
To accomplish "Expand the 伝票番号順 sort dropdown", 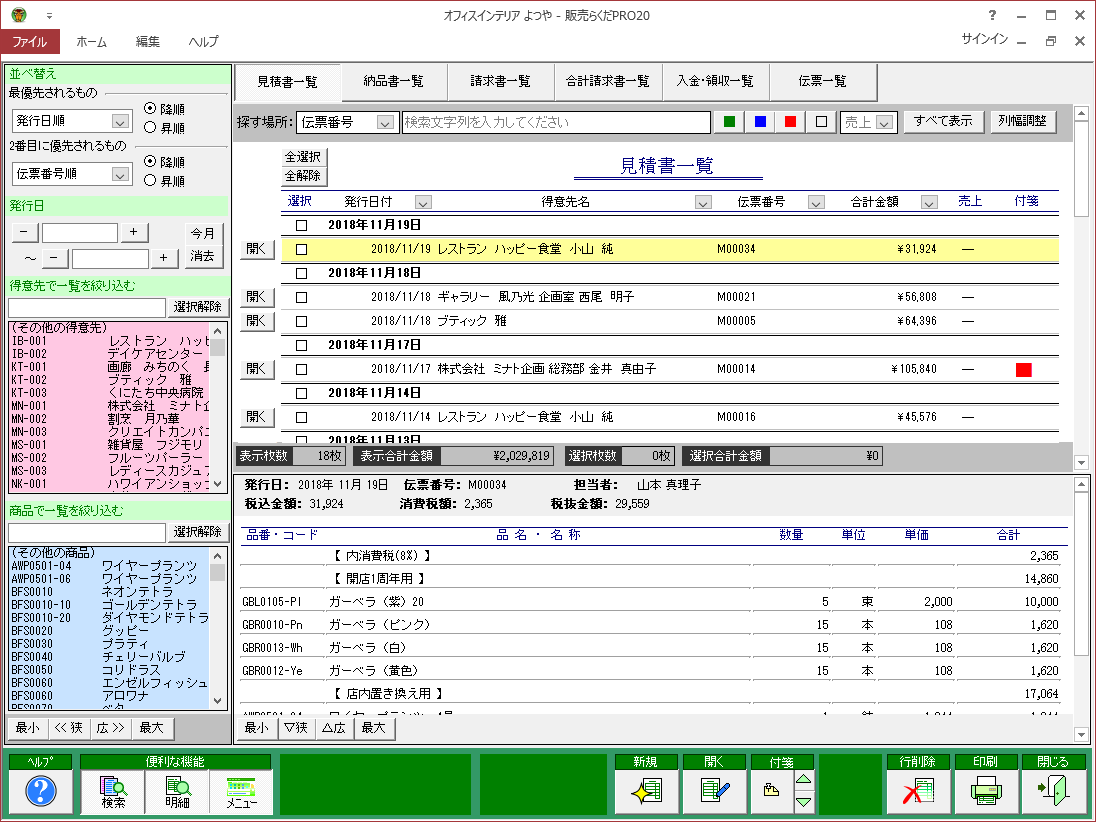I will (120, 174).
